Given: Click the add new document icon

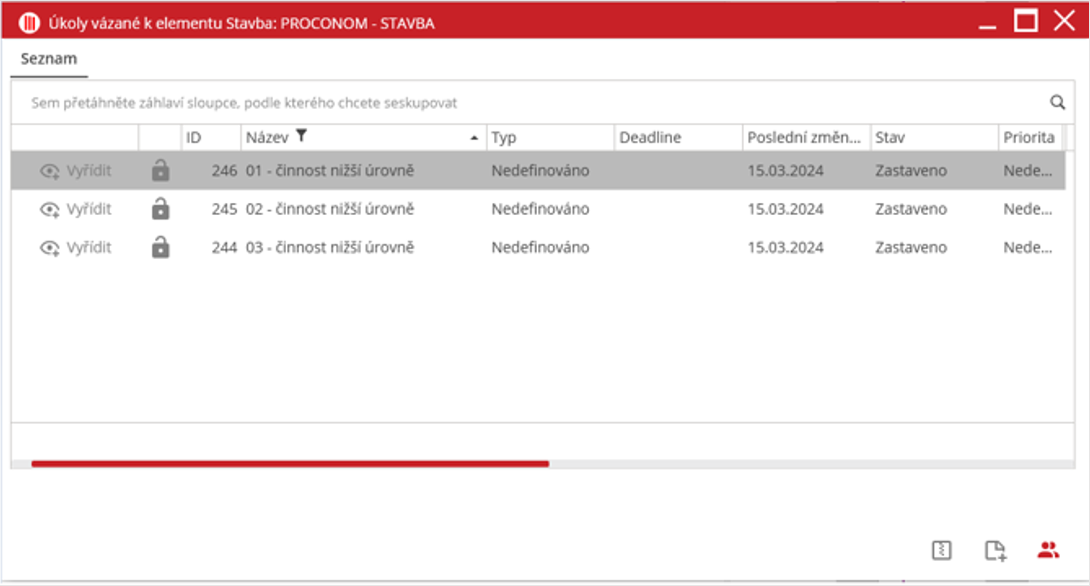Looking at the screenshot, I should [x=995, y=550].
